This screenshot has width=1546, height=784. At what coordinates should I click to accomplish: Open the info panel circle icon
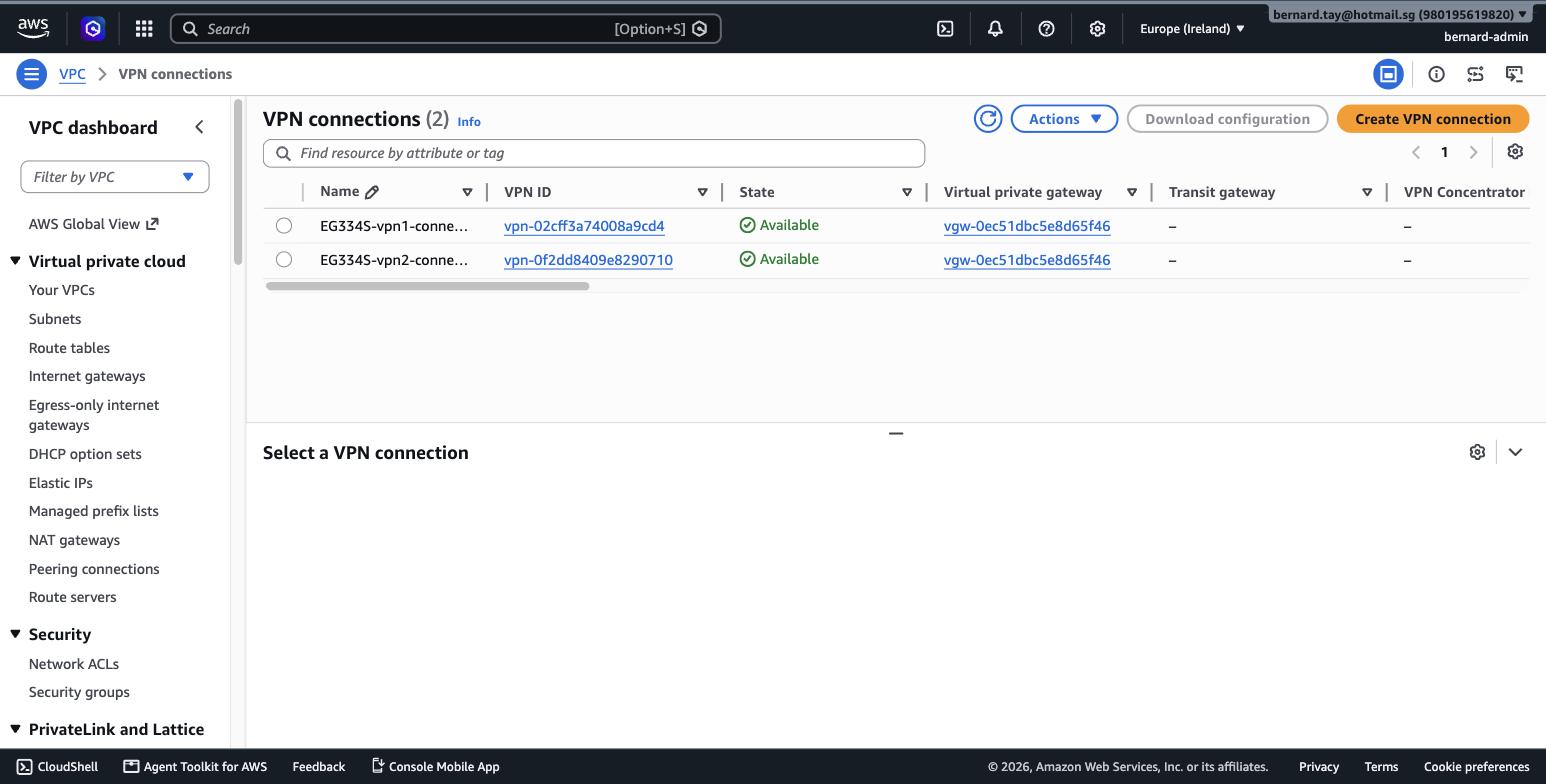click(x=1436, y=74)
